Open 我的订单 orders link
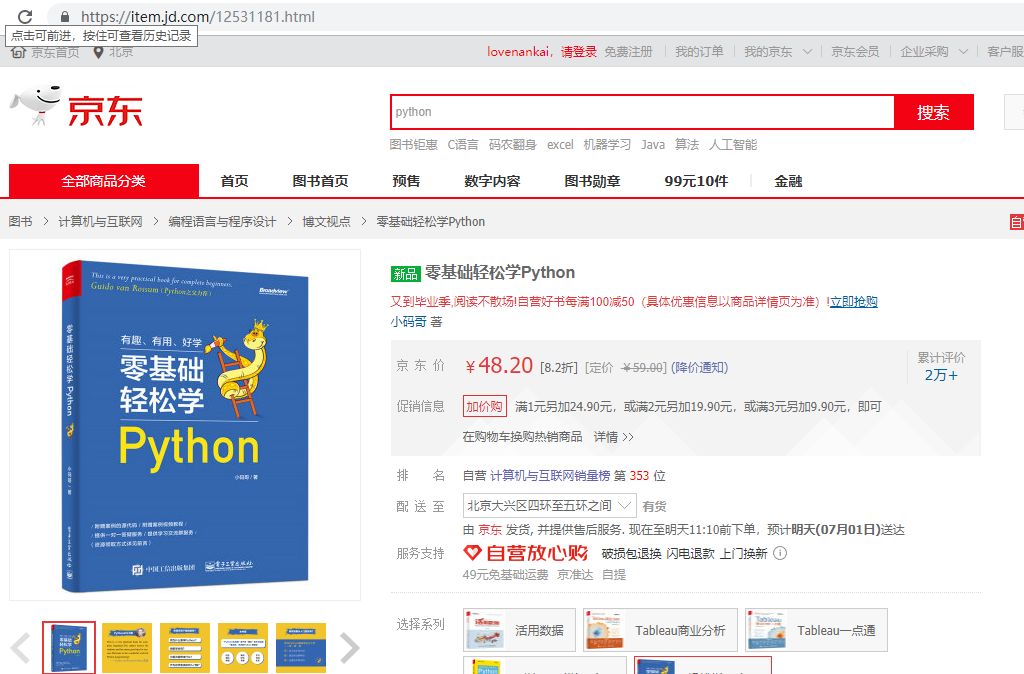 pyautogui.click(x=699, y=52)
